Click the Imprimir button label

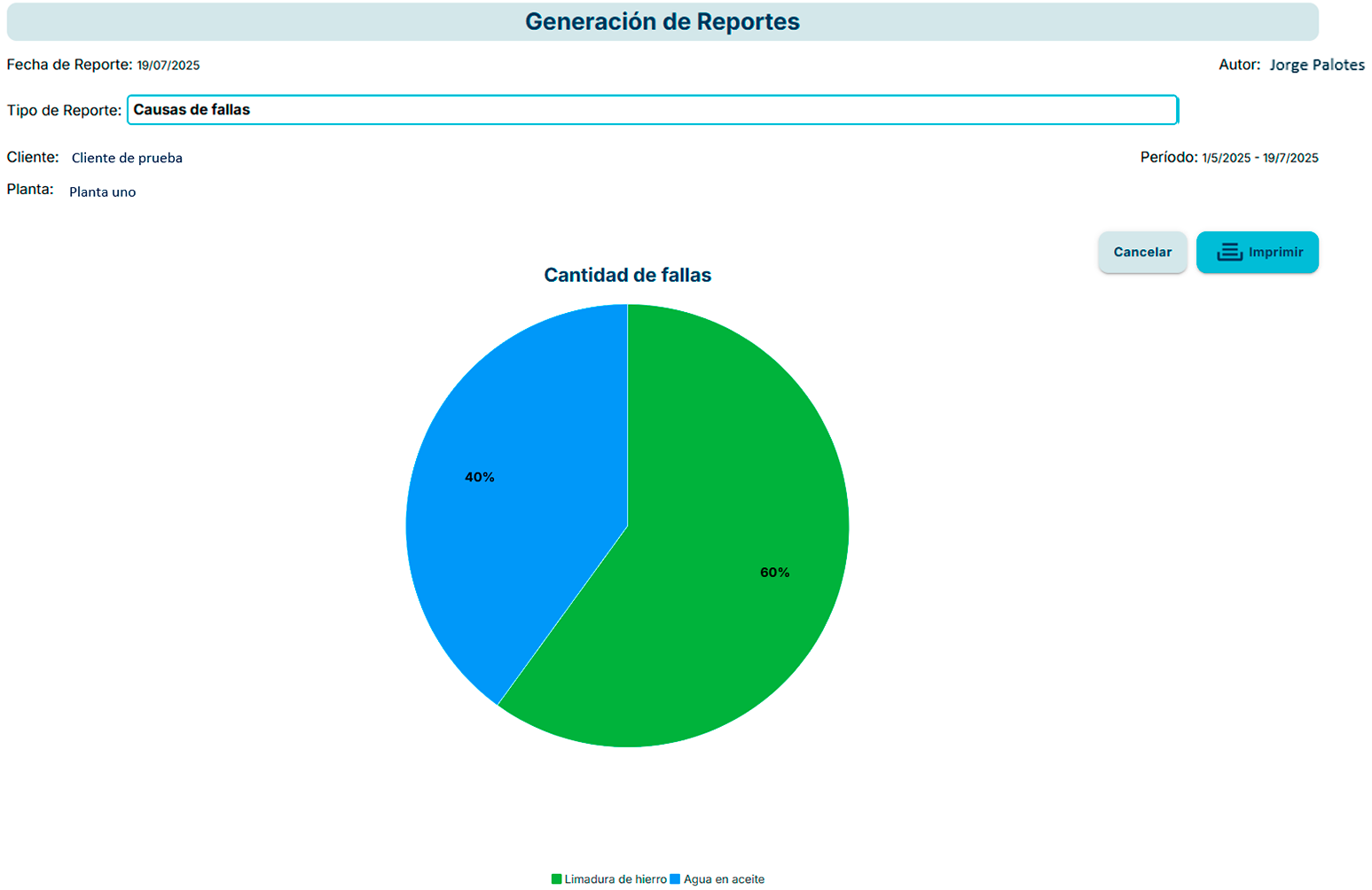click(1275, 253)
